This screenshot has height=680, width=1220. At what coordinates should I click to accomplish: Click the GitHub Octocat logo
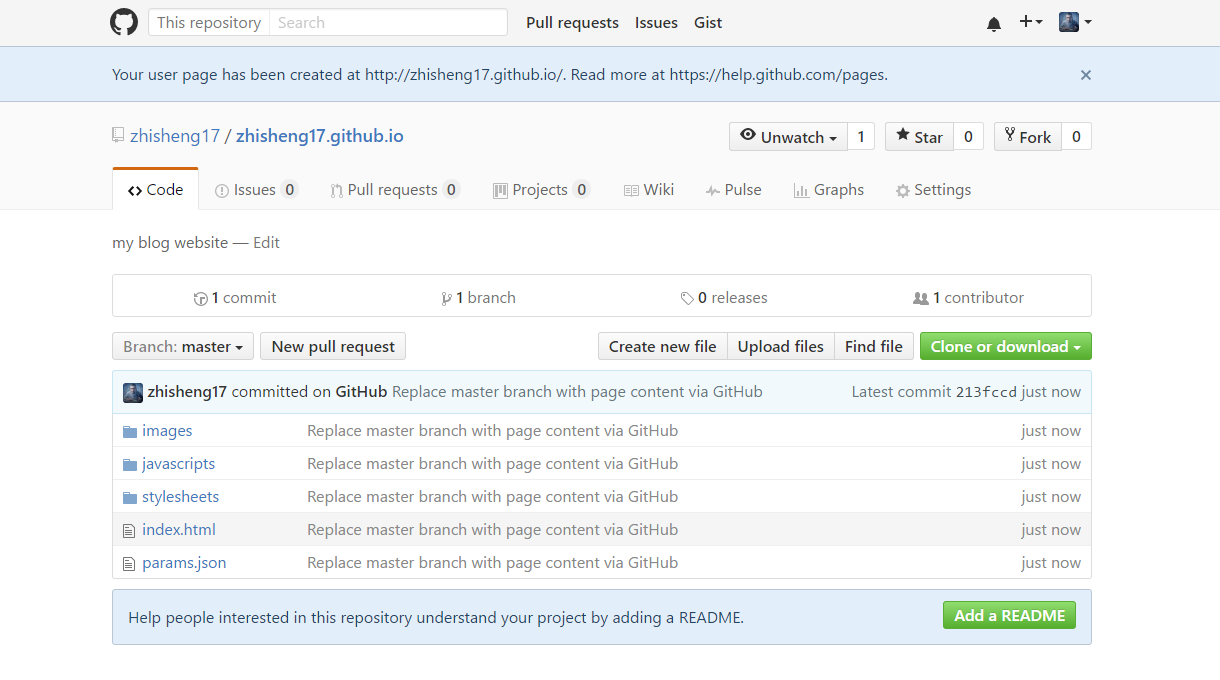click(x=124, y=22)
